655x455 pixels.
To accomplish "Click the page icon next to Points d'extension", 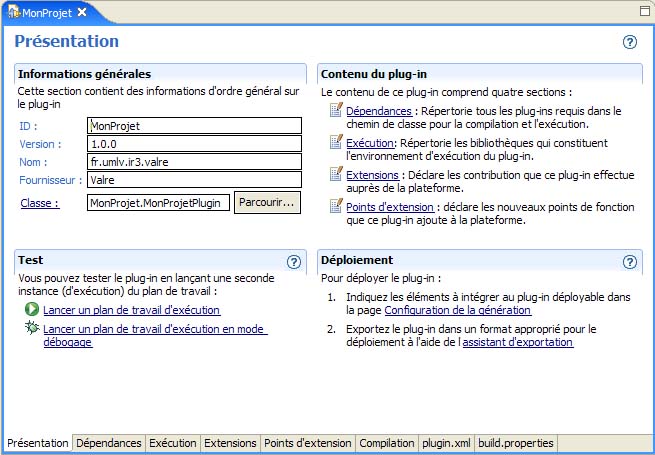I will [x=336, y=207].
